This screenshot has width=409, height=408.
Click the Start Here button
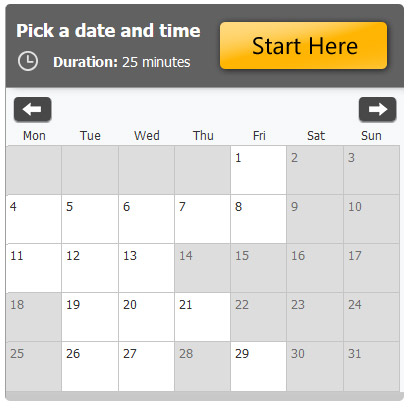303,46
